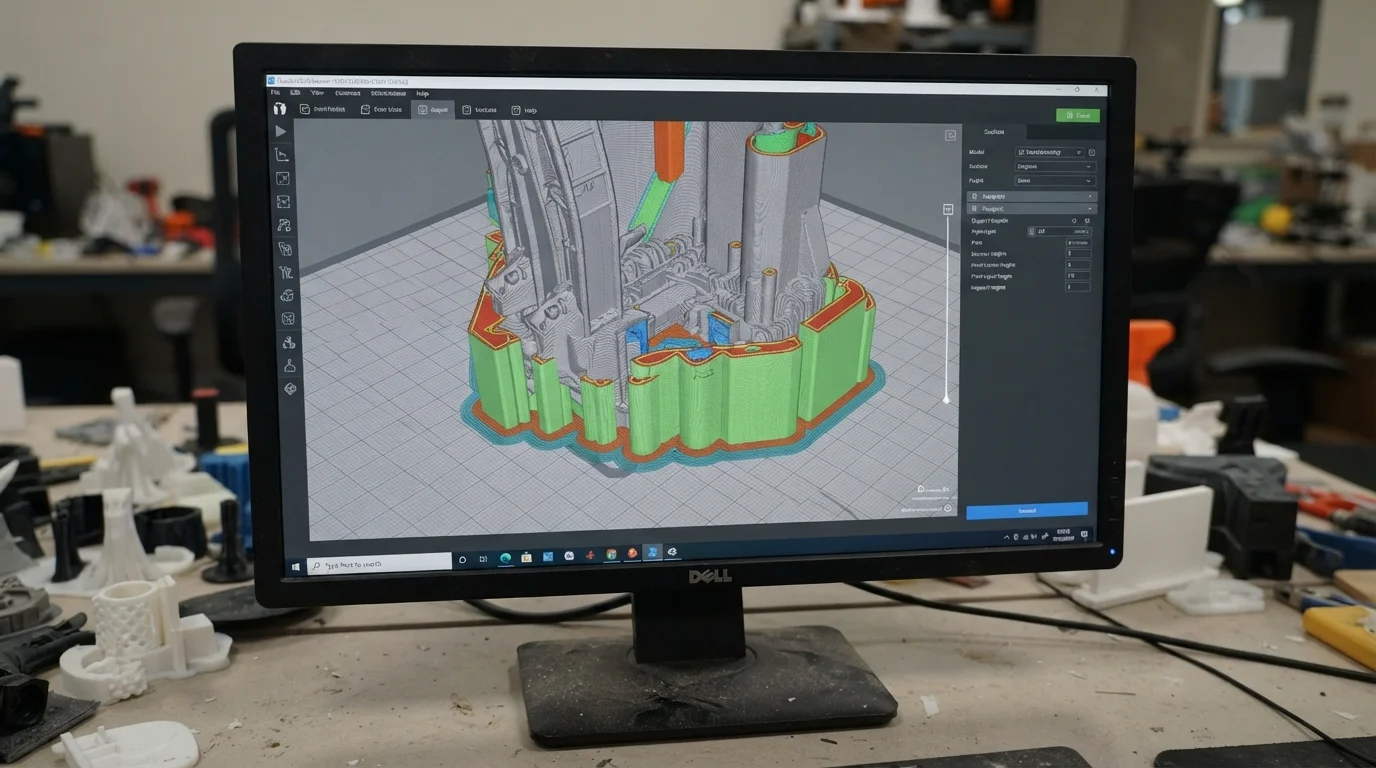The image size is (1376, 768).
Task: Open the second dropdown in settings panel
Action: click(x=1055, y=166)
